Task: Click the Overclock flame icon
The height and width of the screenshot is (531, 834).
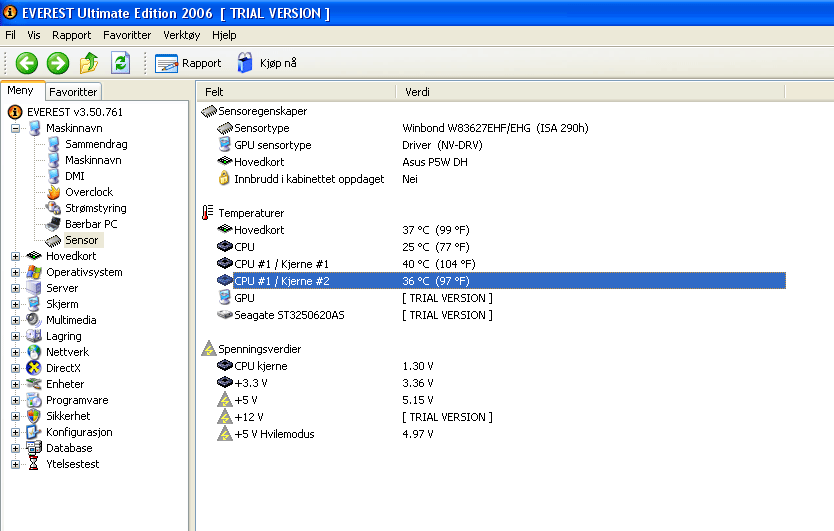Action: pyautogui.click(x=54, y=192)
